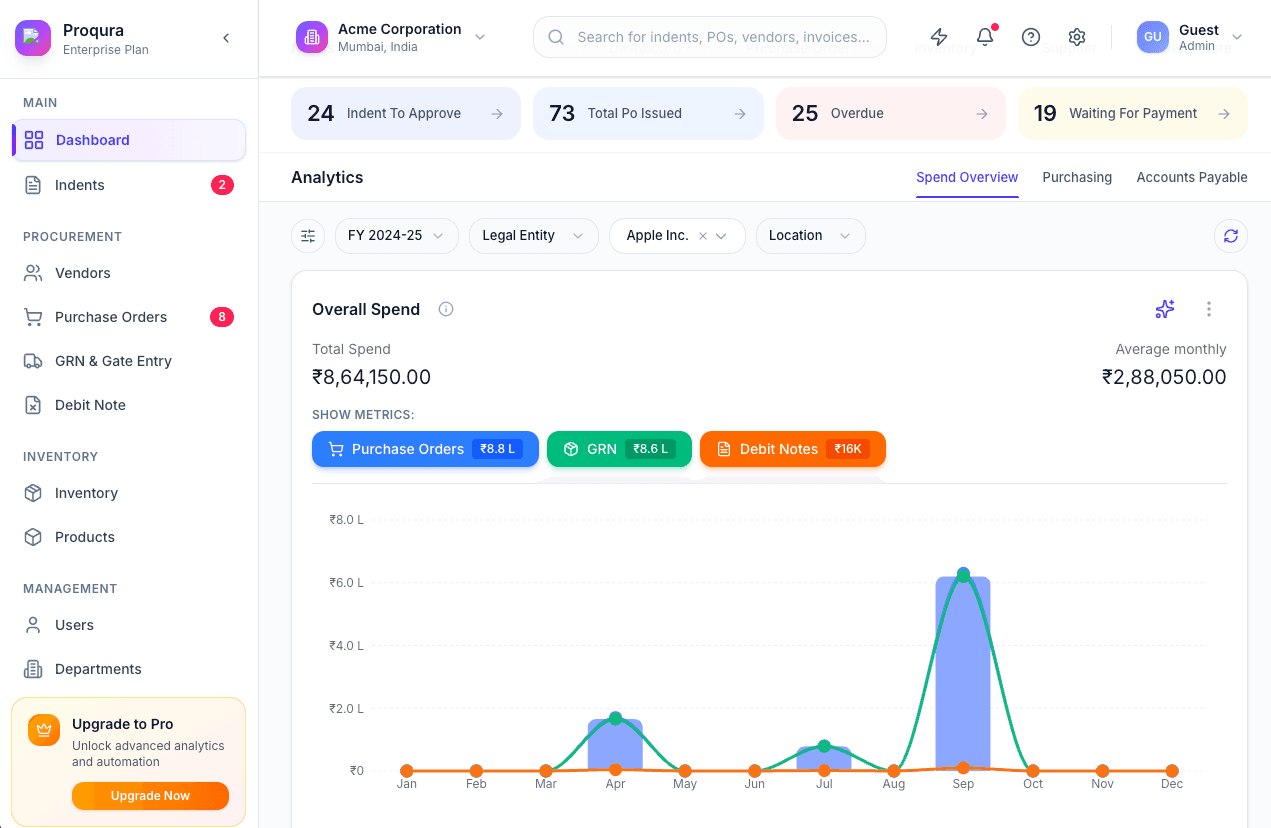Expand the Legal Entity filter
Viewport: 1271px width, 828px height.
coord(533,235)
